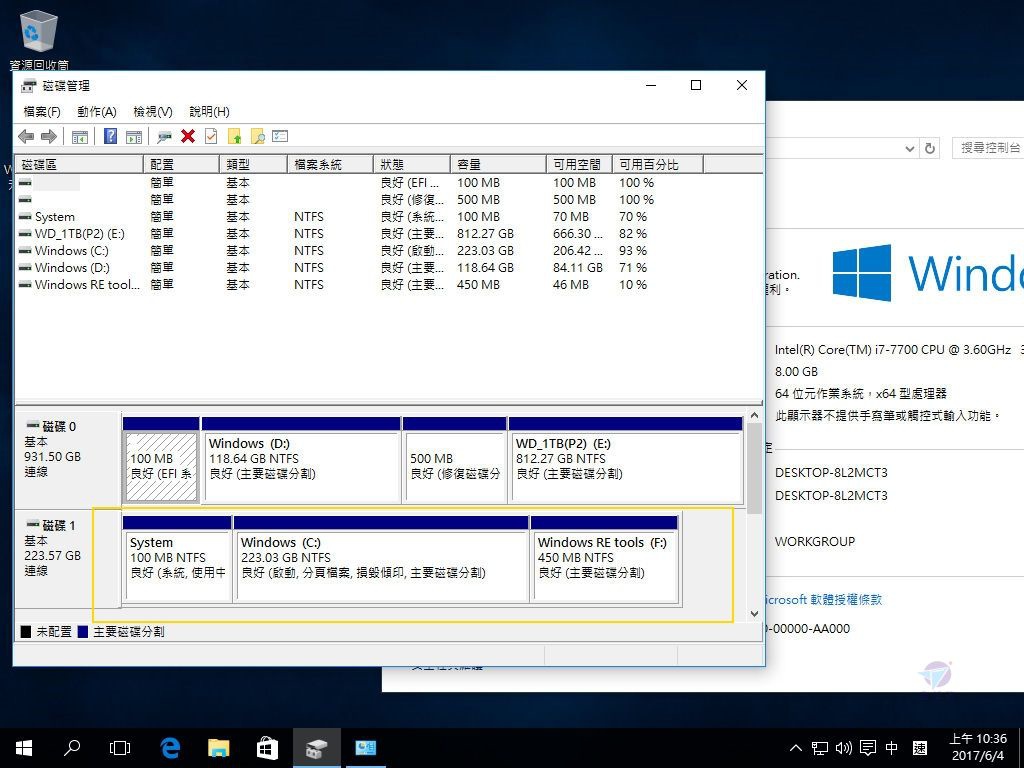Open Task View from the taskbar
Image resolution: width=1024 pixels, height=768 pixels.
pyautogui.click(x=120, y=748)
